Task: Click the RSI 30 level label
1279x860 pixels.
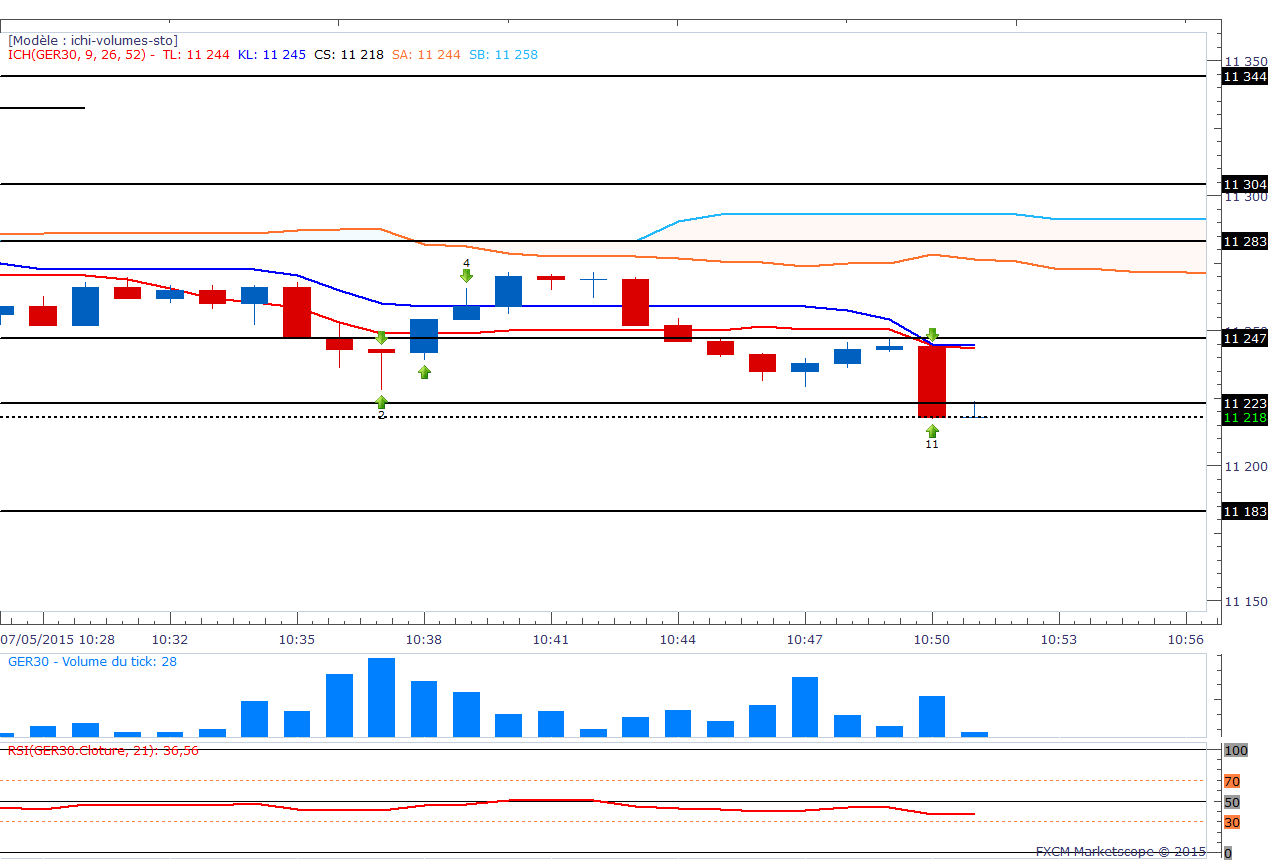Action: pyautogui.click(x=1232, y=822)
